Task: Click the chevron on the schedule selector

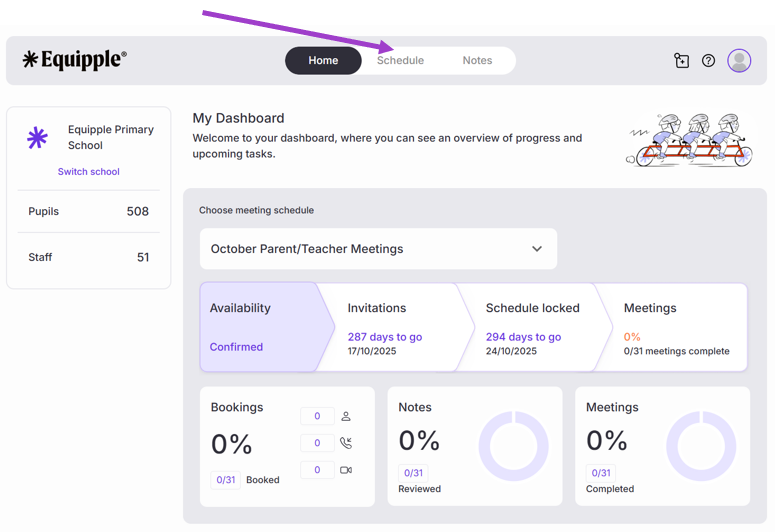Action: [537, 249]
